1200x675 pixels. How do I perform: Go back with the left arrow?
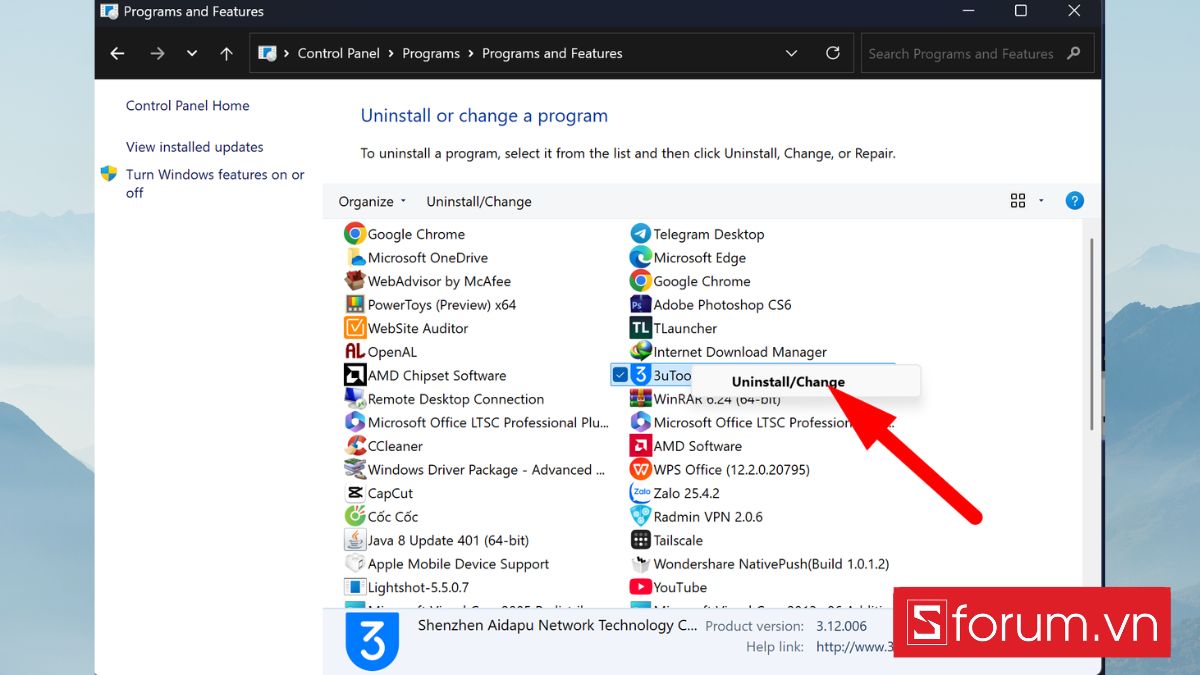tap(117, 53)
